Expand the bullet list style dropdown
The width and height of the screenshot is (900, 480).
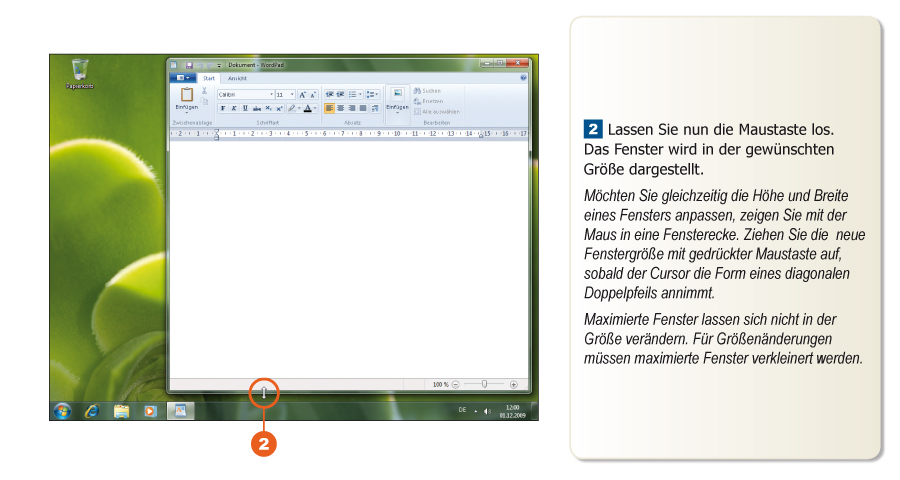tap(361, 94)
